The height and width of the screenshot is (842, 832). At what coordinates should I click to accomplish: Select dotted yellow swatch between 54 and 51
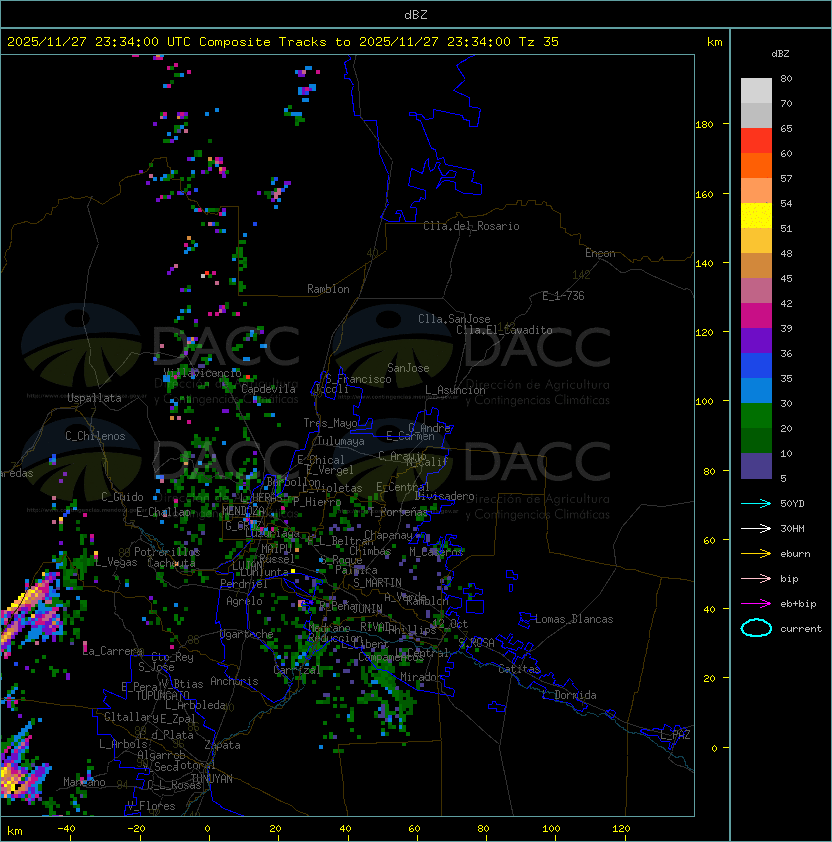pyautogui.click(x=756, y=215)
